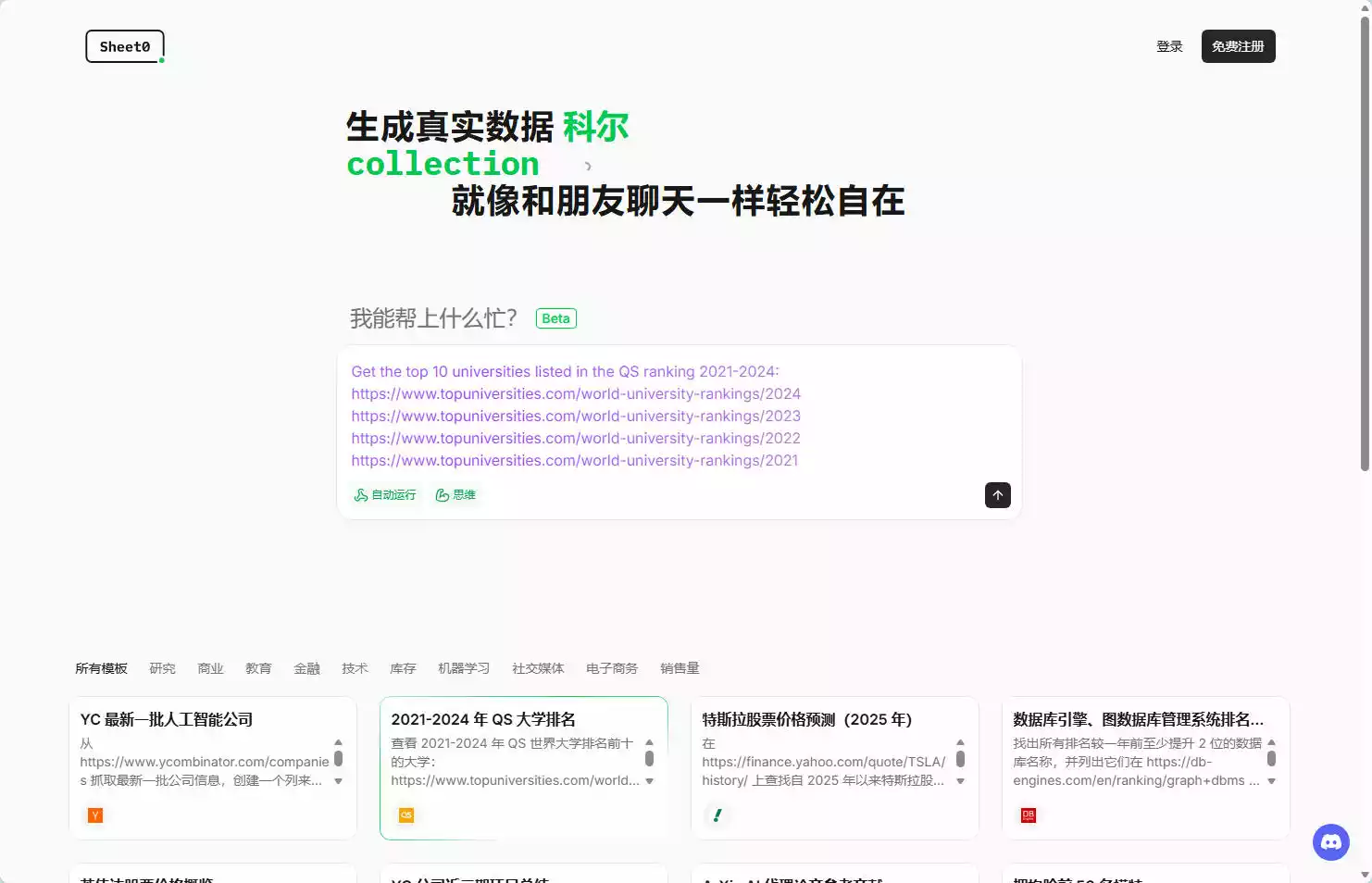Viewport: 1372px width, 883px height.
Task: Click the "我能帮上什么忙?" heading
Action: (x=433, y=318)
